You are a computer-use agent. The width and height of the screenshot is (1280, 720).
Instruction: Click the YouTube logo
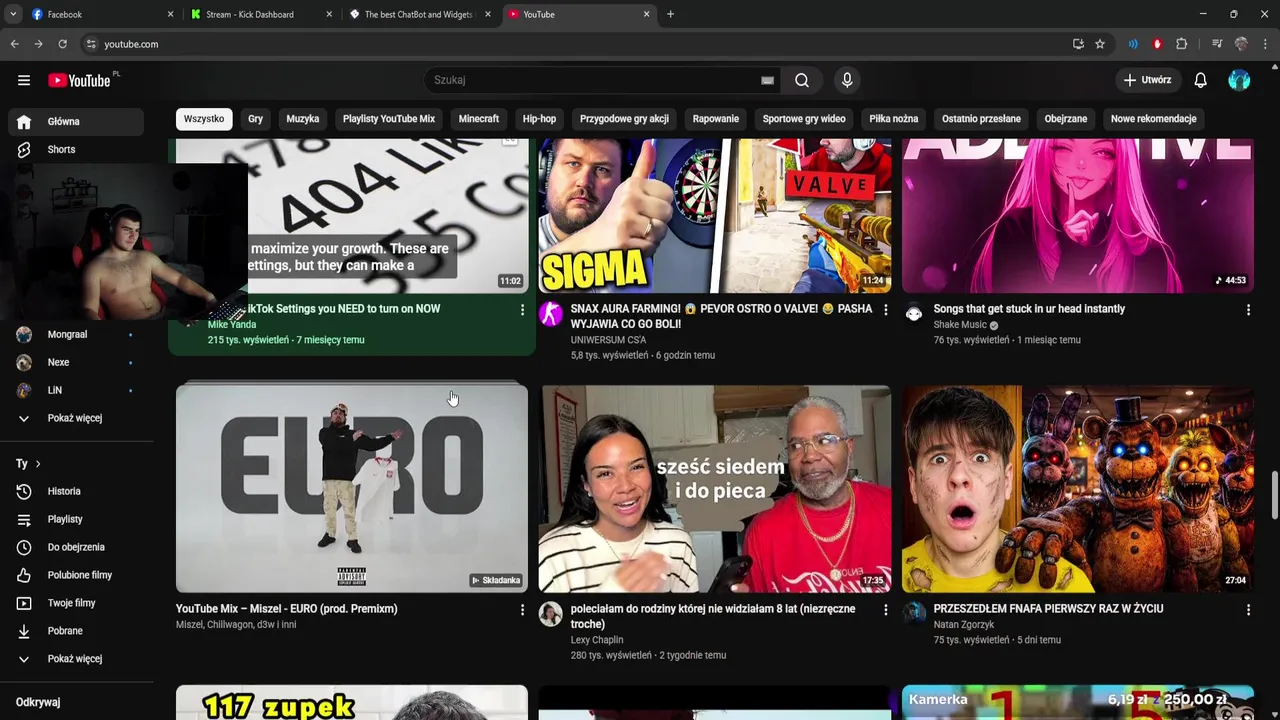[x=80, y=80]
